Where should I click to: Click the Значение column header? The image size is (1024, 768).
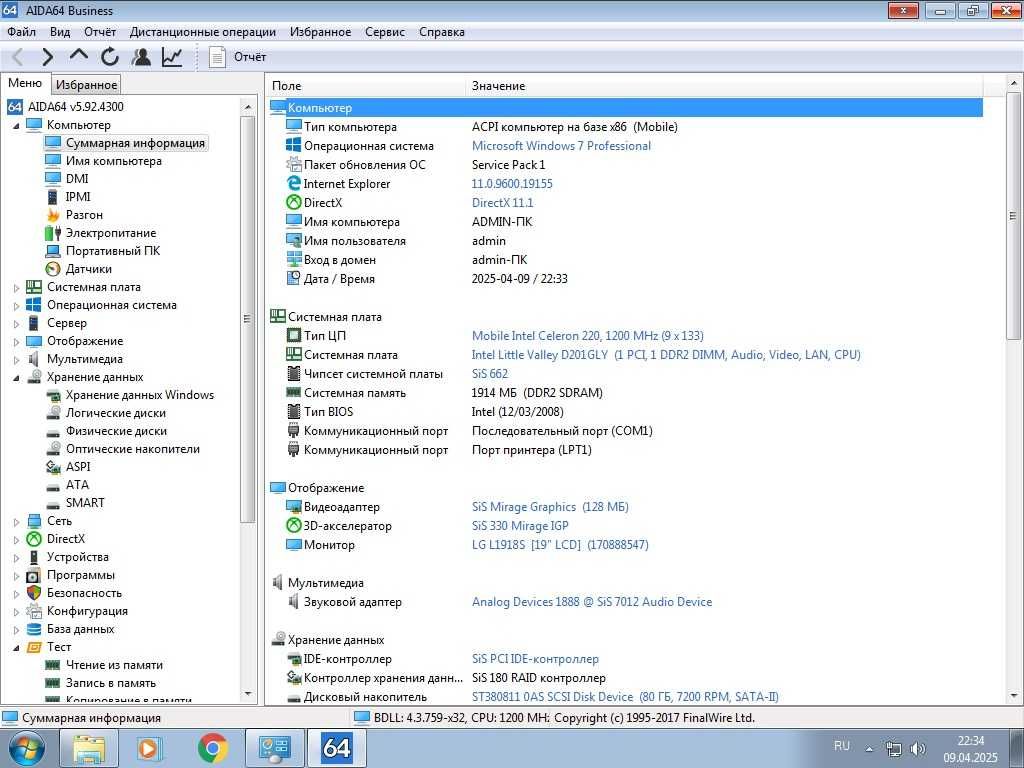[x=725, y=86]
